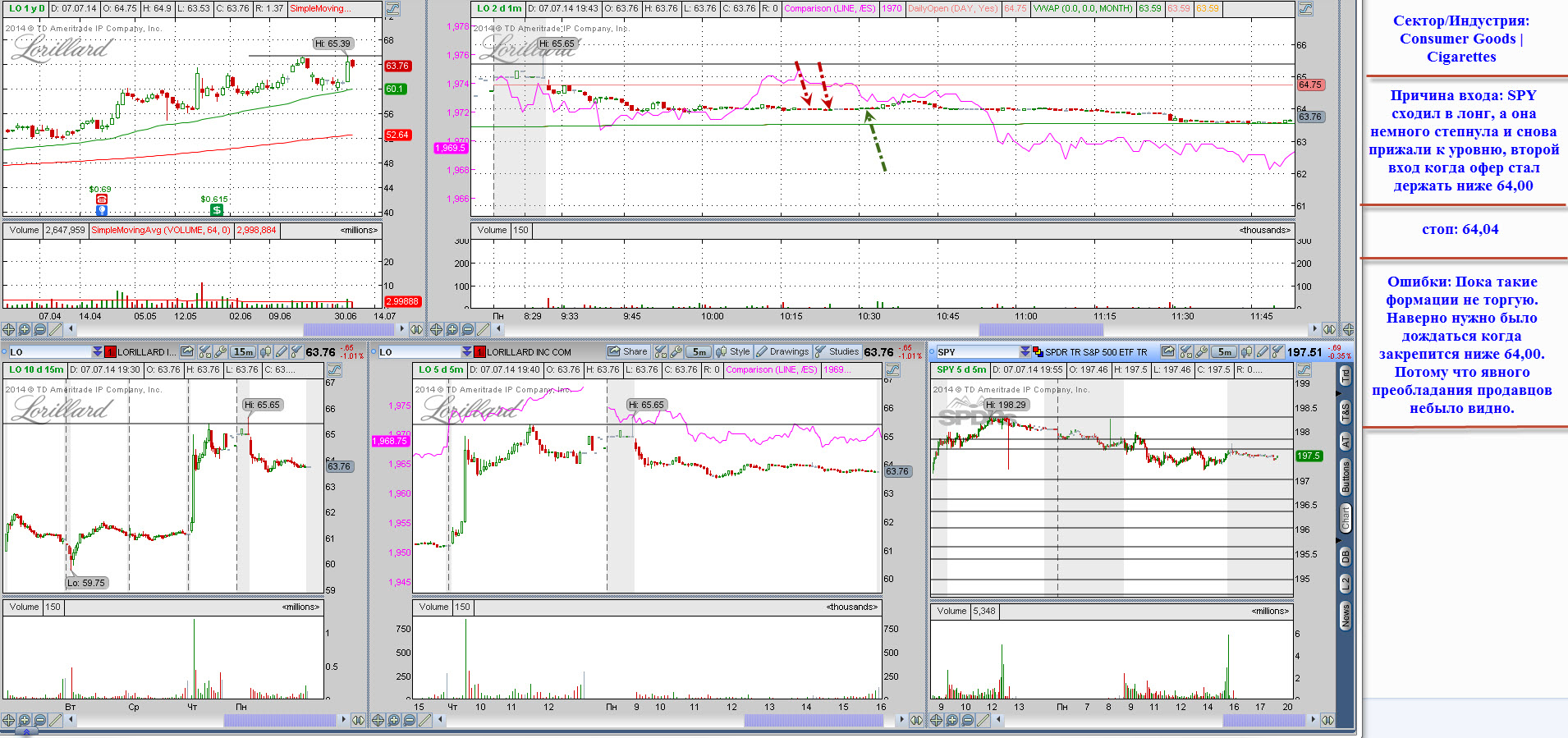The width and height of the screenshot is (1568, 738).
Task: Open LO 10 d 15m aggregation label
Action: click(x=36, y=370)
